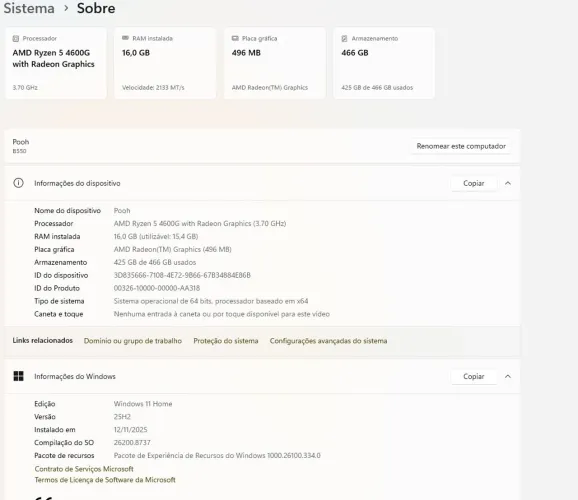The image size is (578, 500).
Task: Copy device information with Copiar button
Action: [x=474, y=183]
